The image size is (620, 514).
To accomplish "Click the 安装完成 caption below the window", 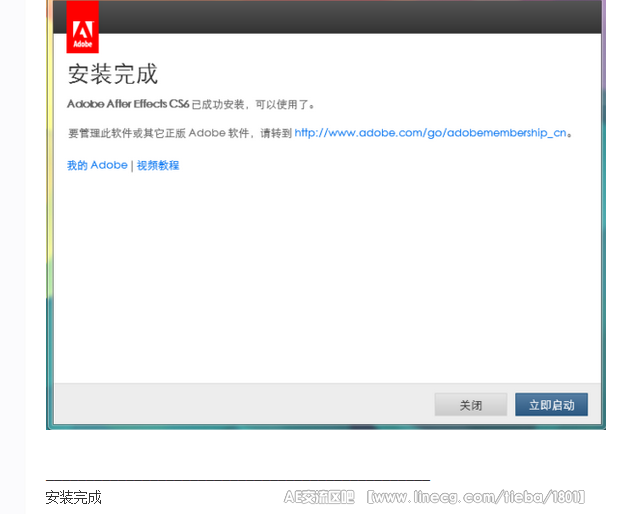I will [x=74, y=497].
